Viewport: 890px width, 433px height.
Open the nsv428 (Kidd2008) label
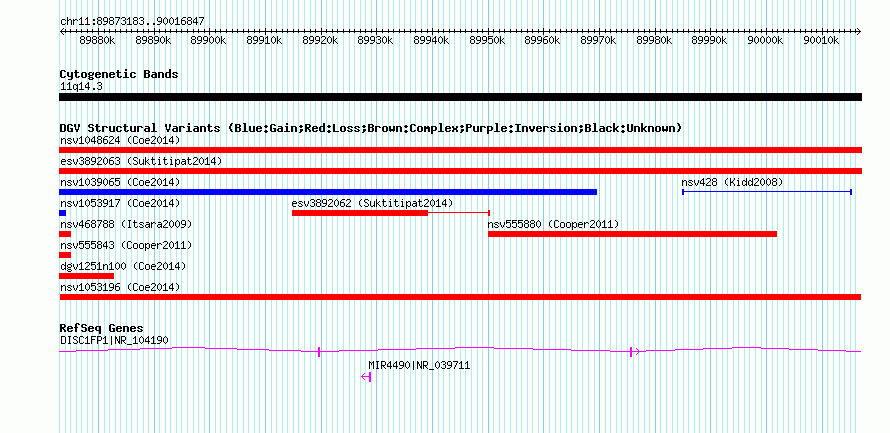click(x=732, y=182)
